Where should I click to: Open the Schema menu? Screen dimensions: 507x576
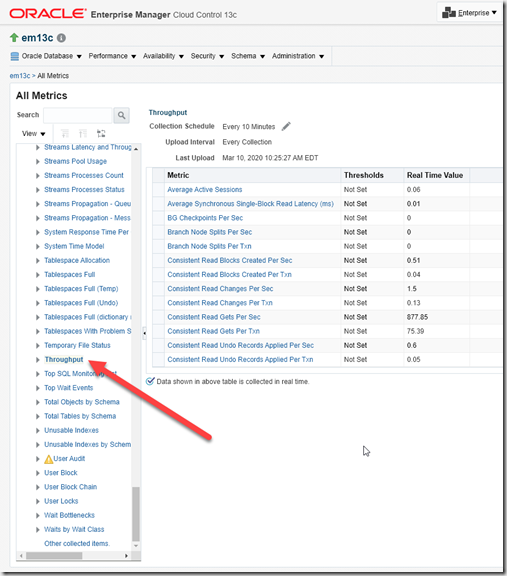coord(248,56)
